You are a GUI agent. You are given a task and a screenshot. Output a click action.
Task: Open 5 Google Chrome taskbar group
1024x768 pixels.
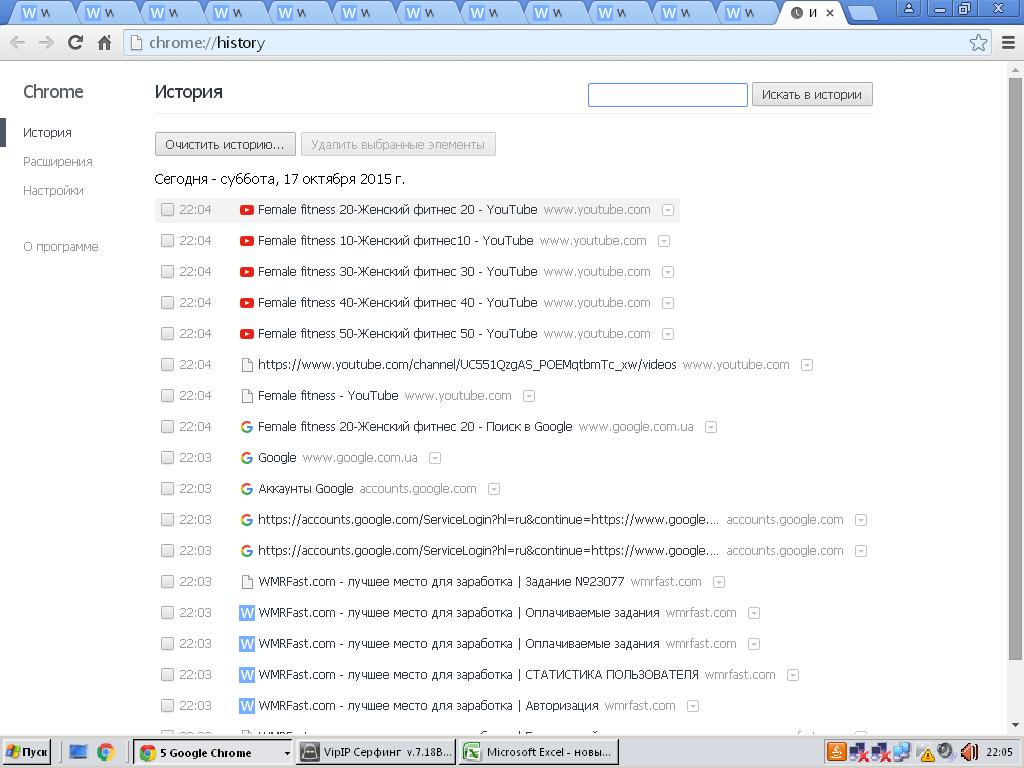tap(214, 752)
